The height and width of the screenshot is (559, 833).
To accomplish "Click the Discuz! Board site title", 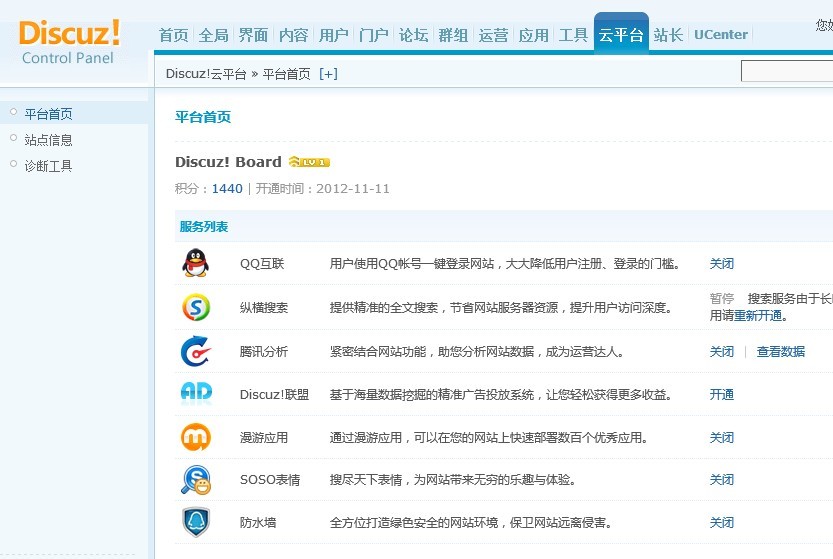I will 228,162.
